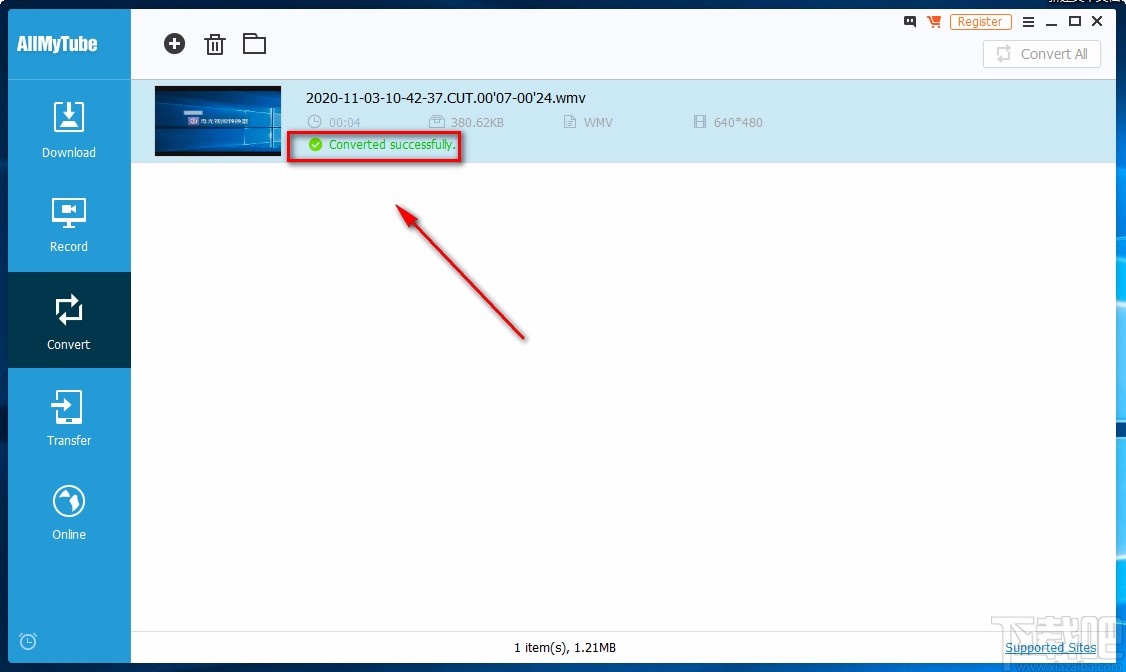The width and height of the screenshot is (1126, 672).
Task: Click the WMV format label
Action: (597, 122)
